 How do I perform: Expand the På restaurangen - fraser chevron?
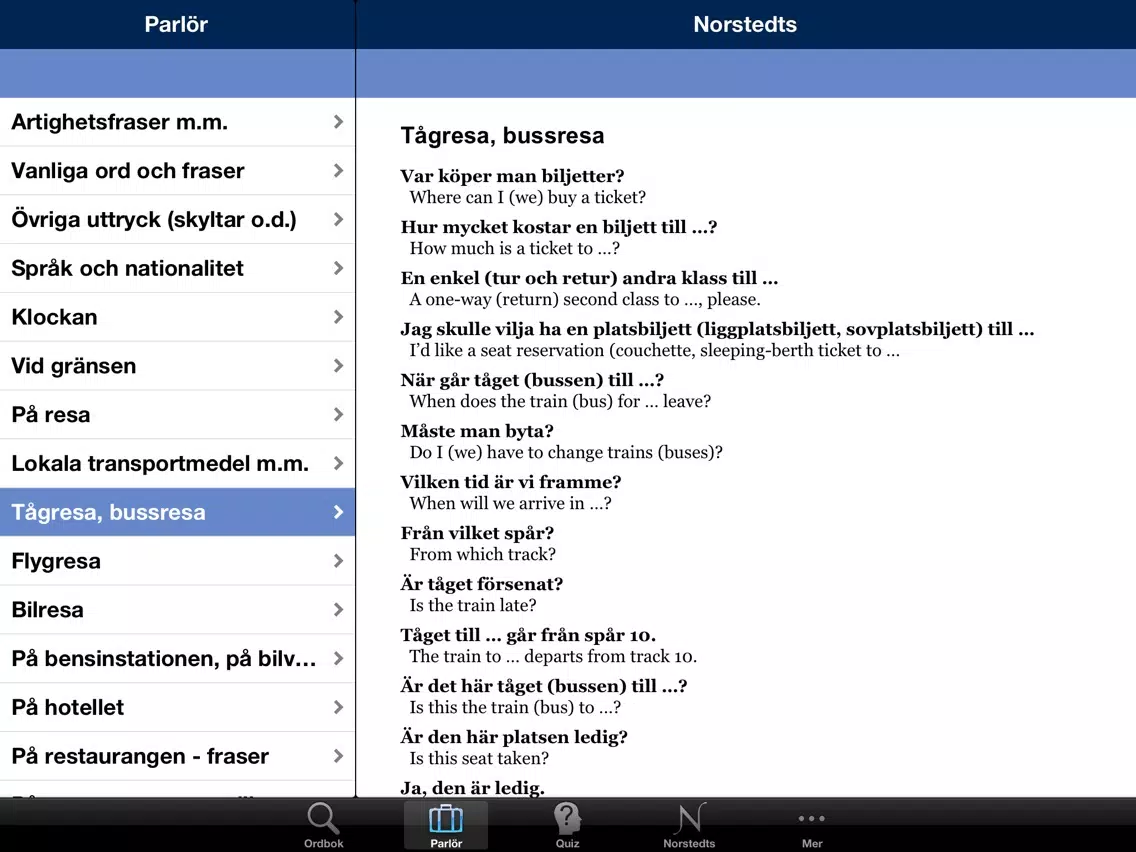pyautogui.click(x=338, y=756)
